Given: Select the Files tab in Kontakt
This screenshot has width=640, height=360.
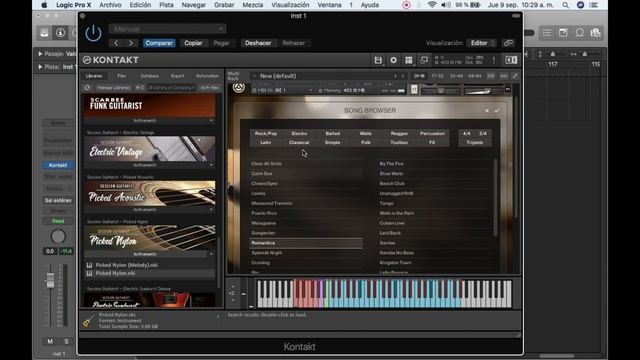Looking at the screenshot, I should tap(122, 76).
